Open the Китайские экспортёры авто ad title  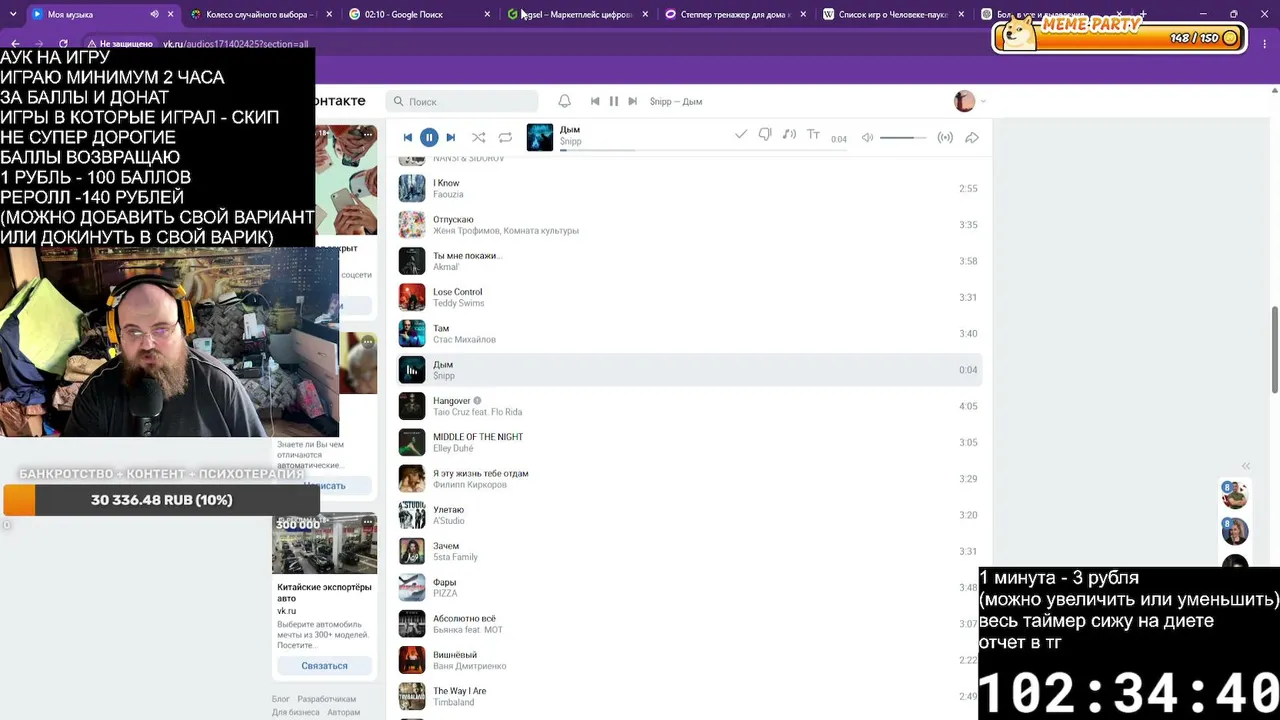tap(324, 592)
